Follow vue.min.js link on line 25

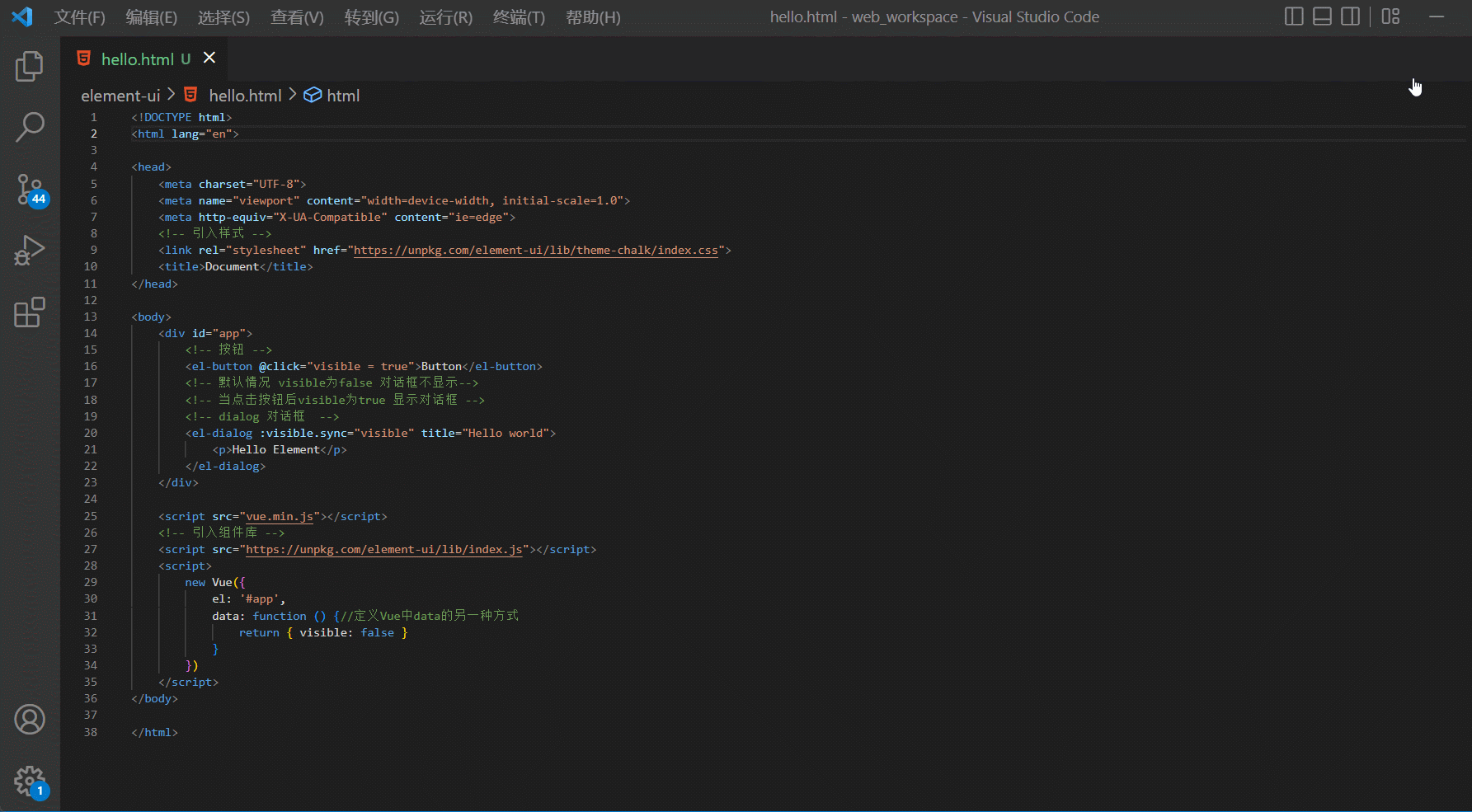click(280, 517)
